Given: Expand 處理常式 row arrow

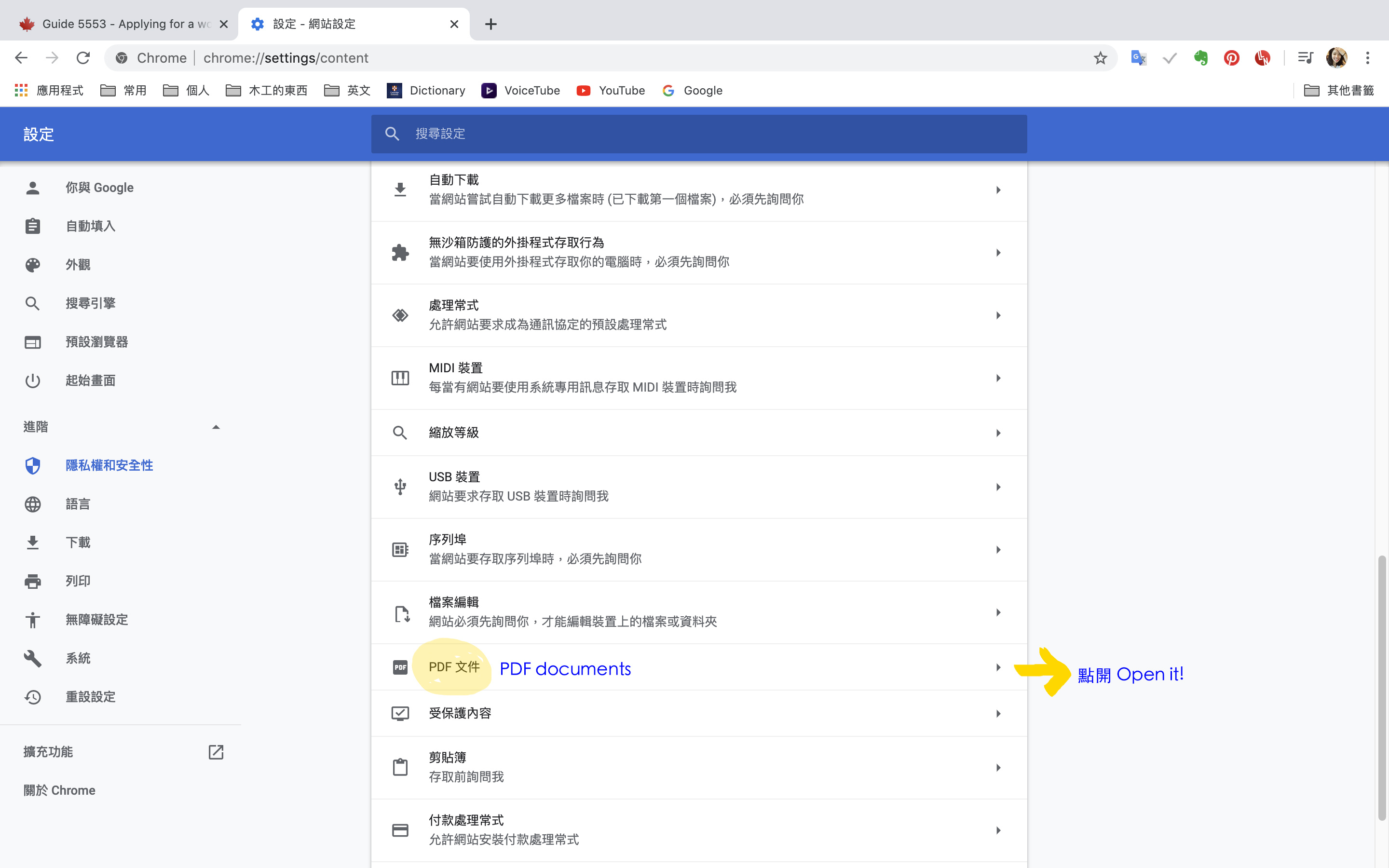Looking at the screenshot, I should point(998,315).
